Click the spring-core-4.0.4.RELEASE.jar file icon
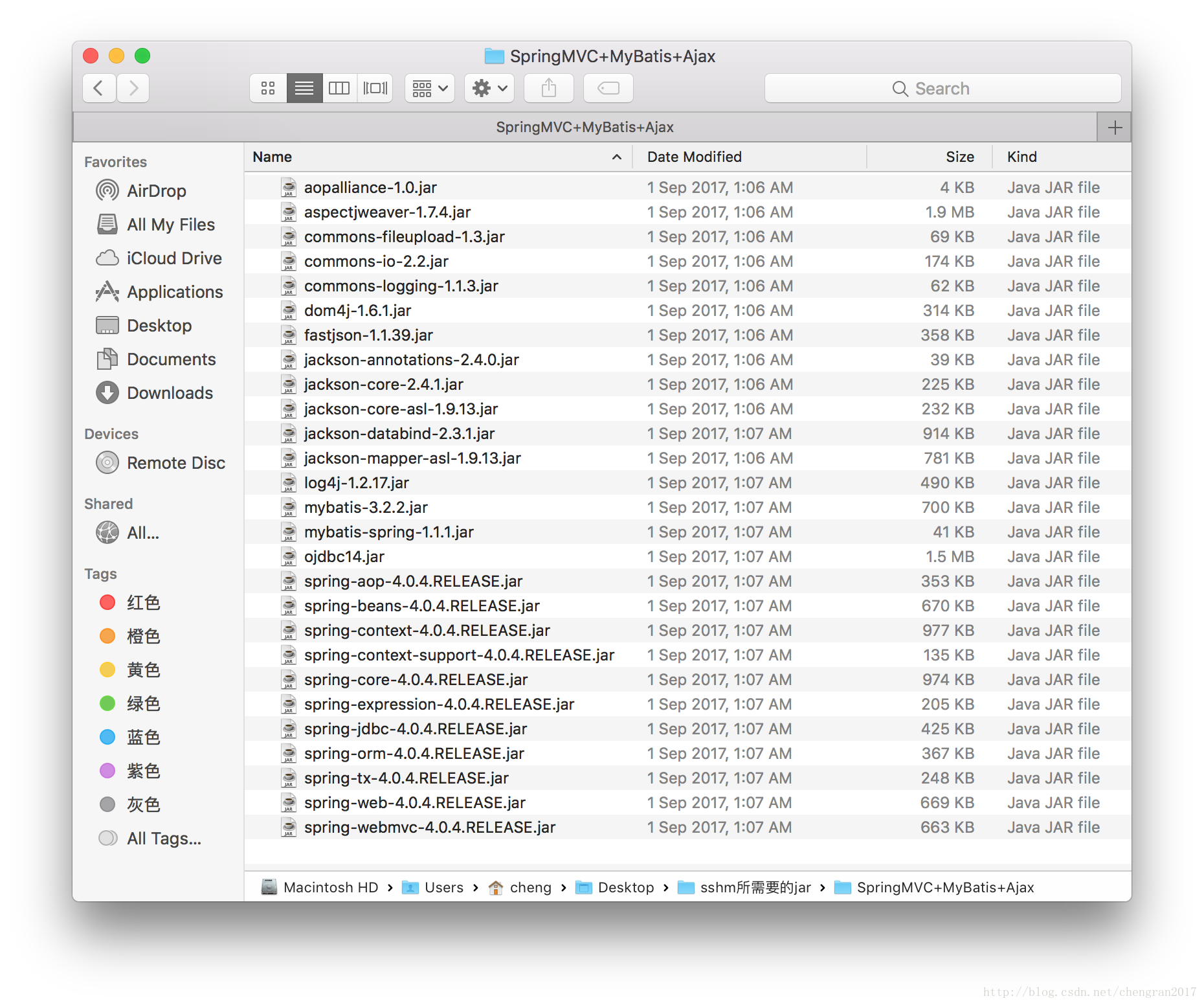 289,680
